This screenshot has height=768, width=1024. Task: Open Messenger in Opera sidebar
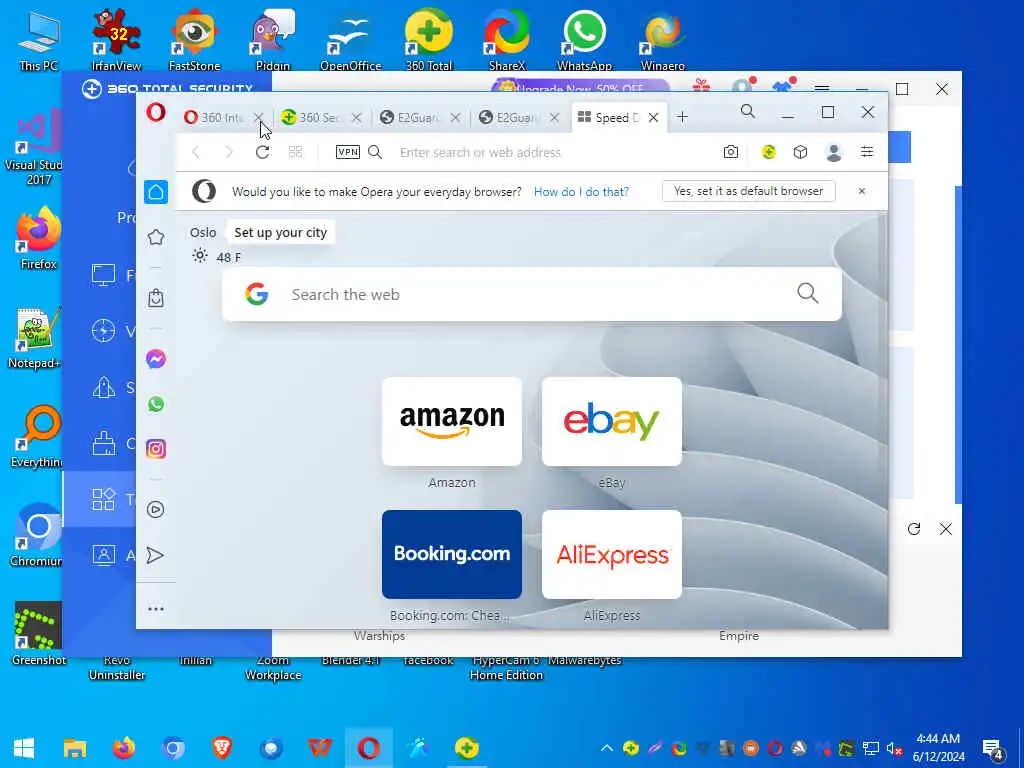pyautogui.click(x=156, y=359)
